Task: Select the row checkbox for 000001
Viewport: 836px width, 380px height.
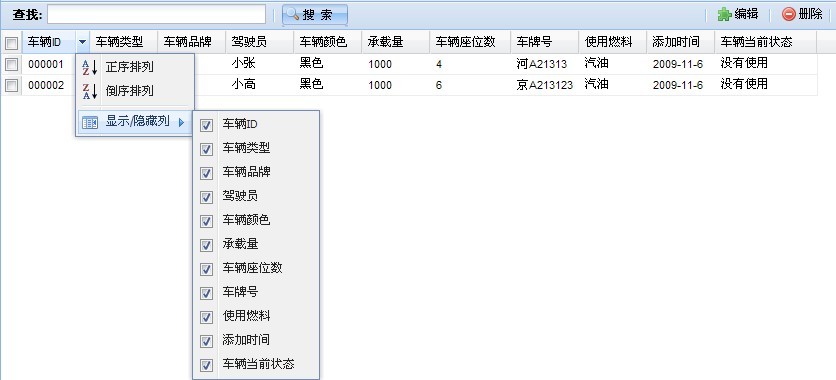Action: click(x=11, y=64)
